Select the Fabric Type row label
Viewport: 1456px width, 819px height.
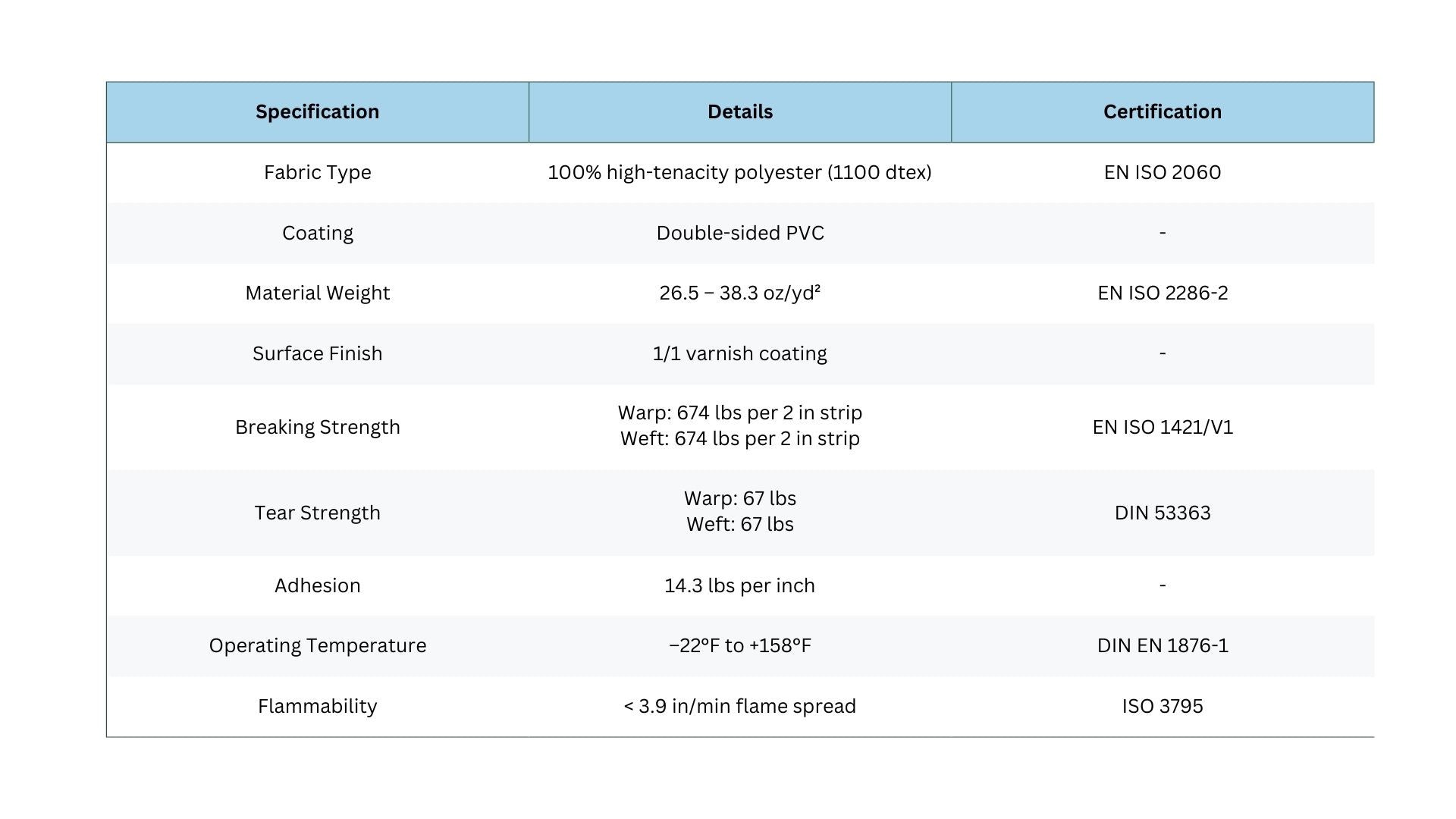[x=317, y=173]
